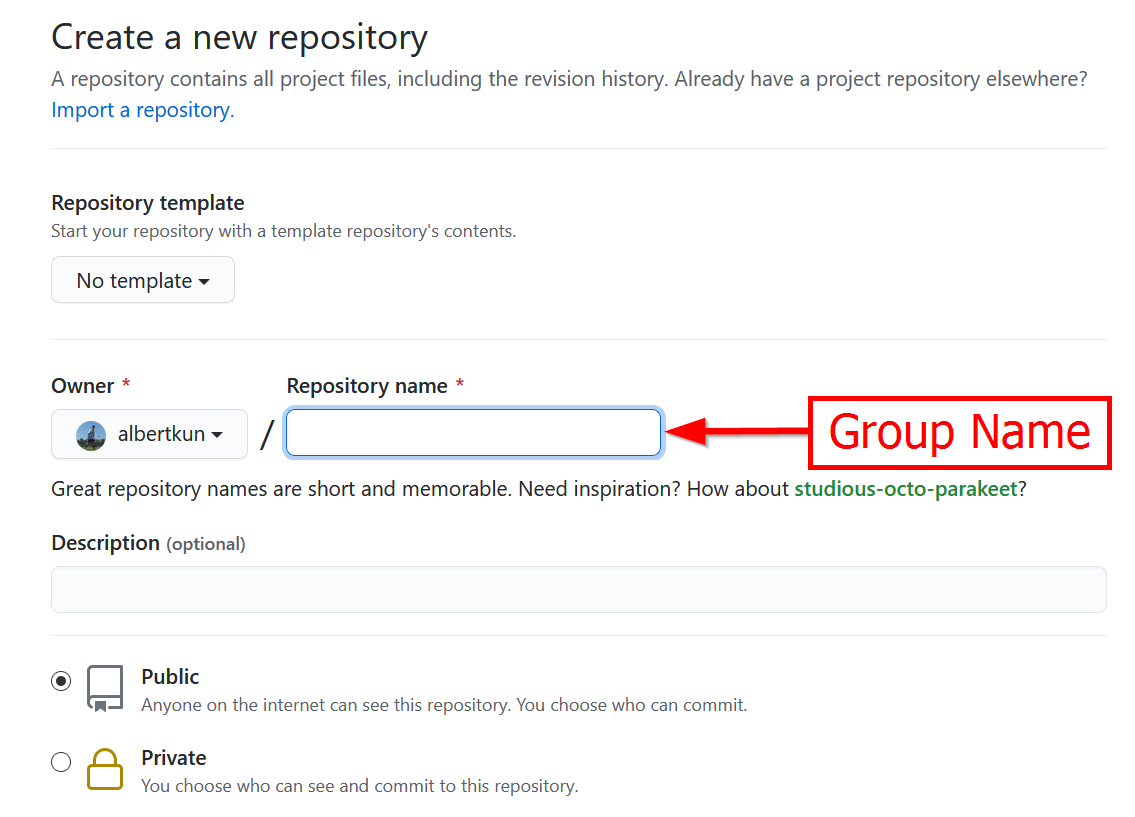Click the Create a new repository heading
The width and height of the screenshot is (1135, 817).
pyautogui.click(x=239, y=38)
